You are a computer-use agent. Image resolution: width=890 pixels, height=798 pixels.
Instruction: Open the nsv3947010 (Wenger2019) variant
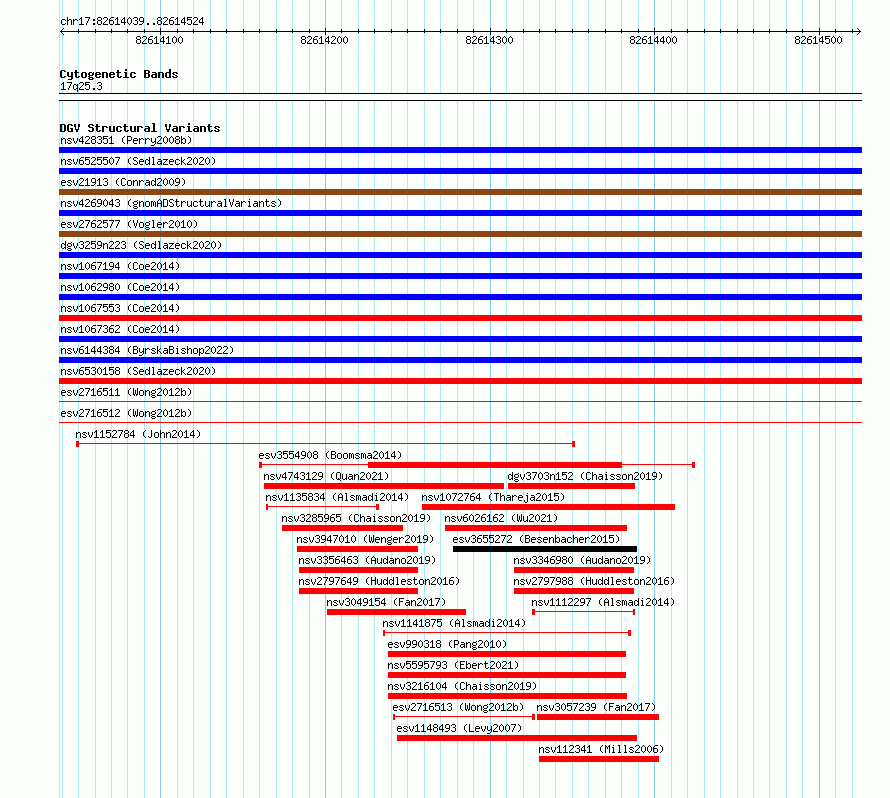pyautogui.click(x=364, y=539)
